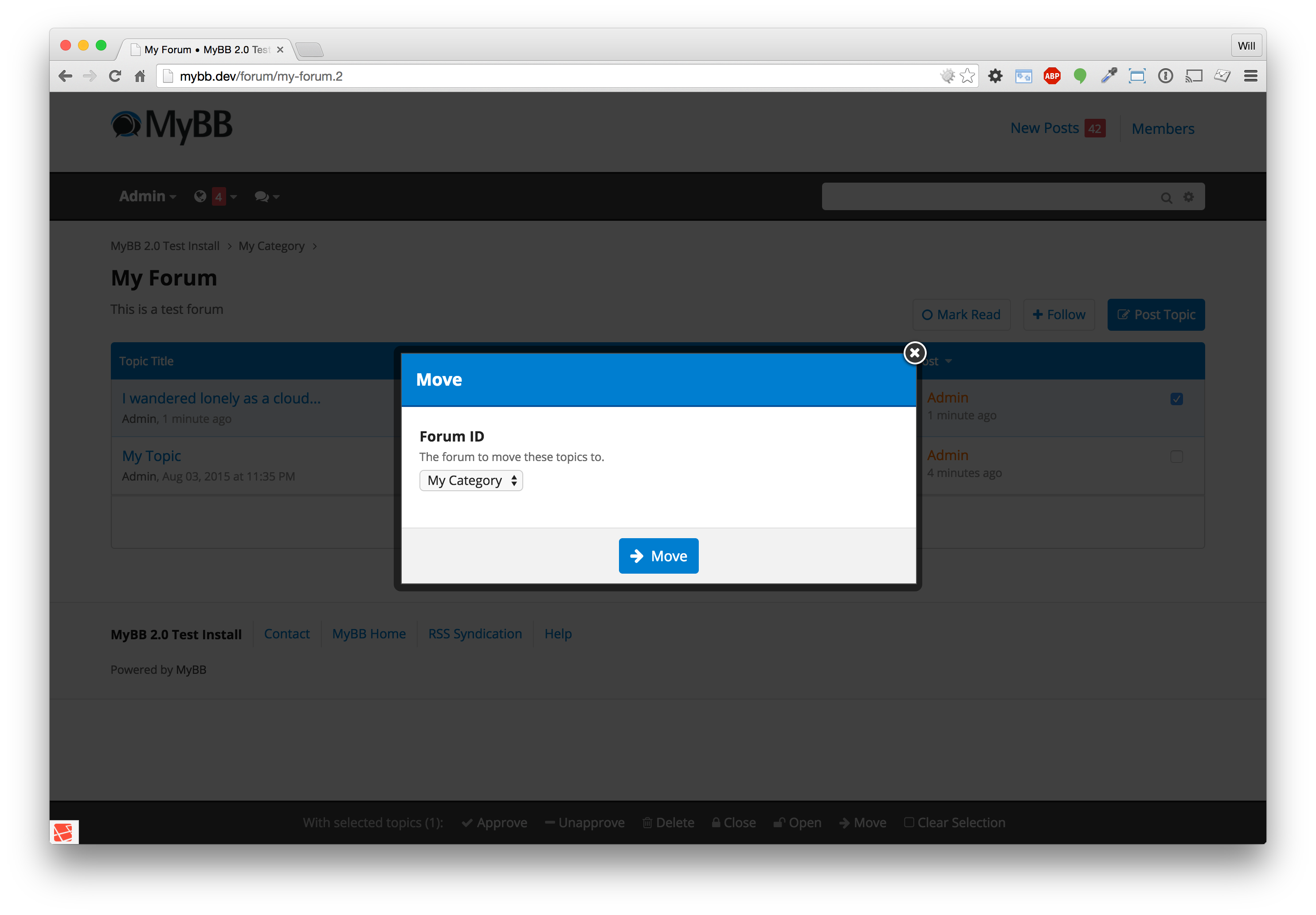This screenshot has height=915, width=1316.
Task: Toggle the checkbox next to I wandered lonely
Action: 1177,398
